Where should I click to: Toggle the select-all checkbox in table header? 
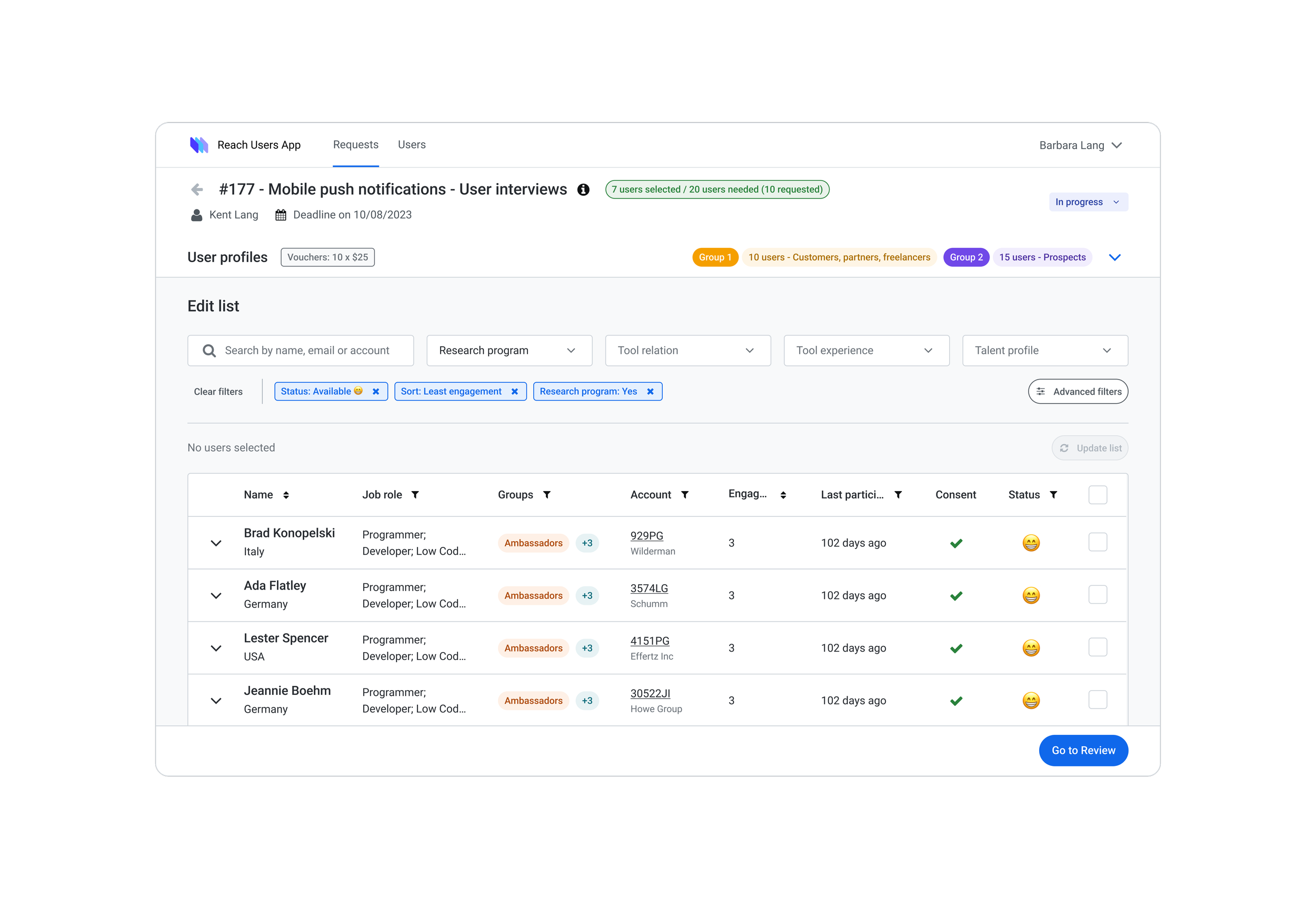[1098, 495]
